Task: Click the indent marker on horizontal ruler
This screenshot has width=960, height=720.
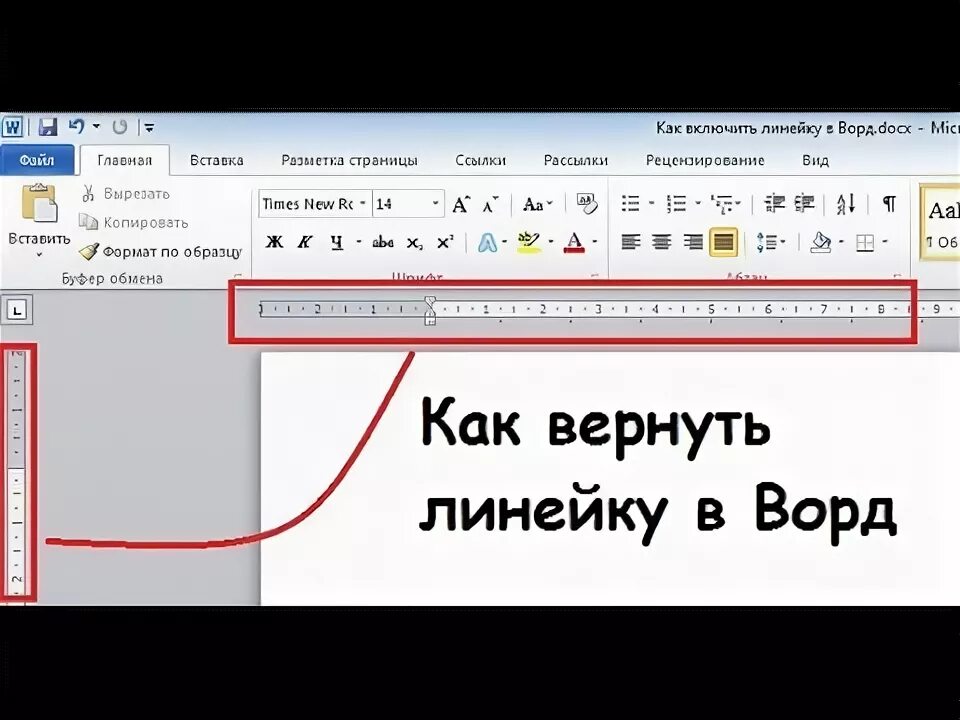Action: [x=430, y=310]
